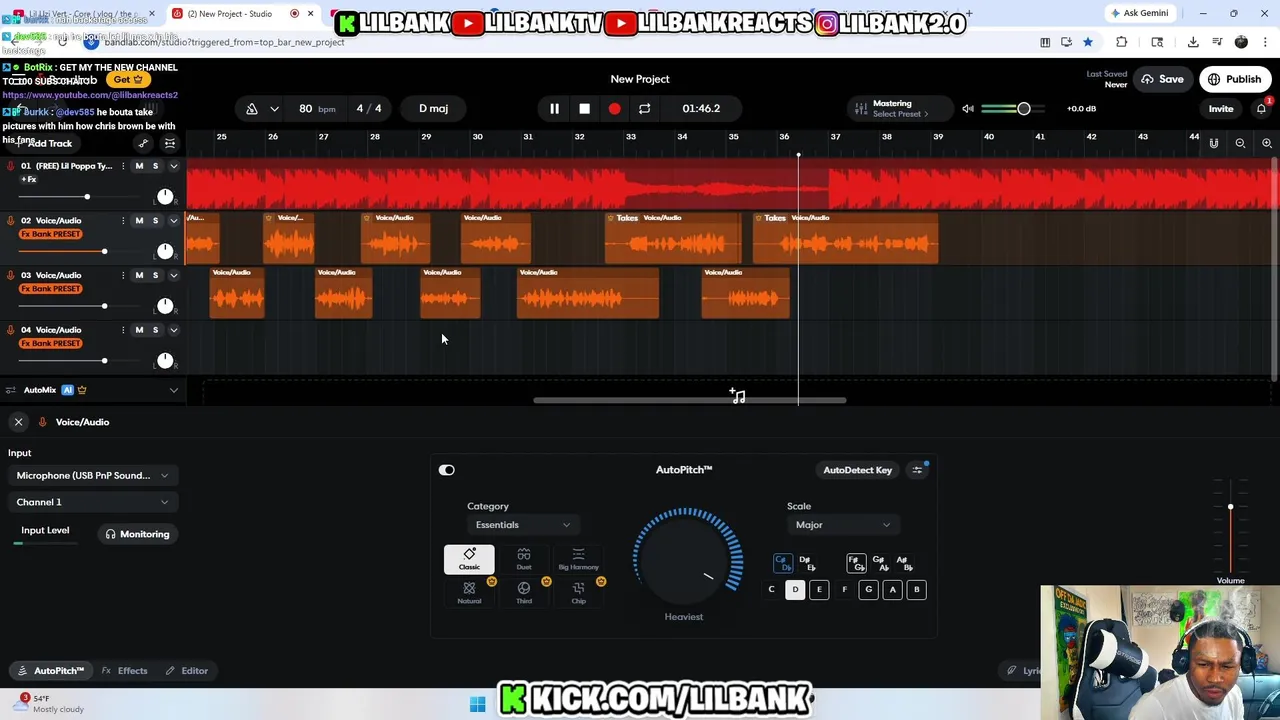Switch to the Editor tab

pos(187,671)
